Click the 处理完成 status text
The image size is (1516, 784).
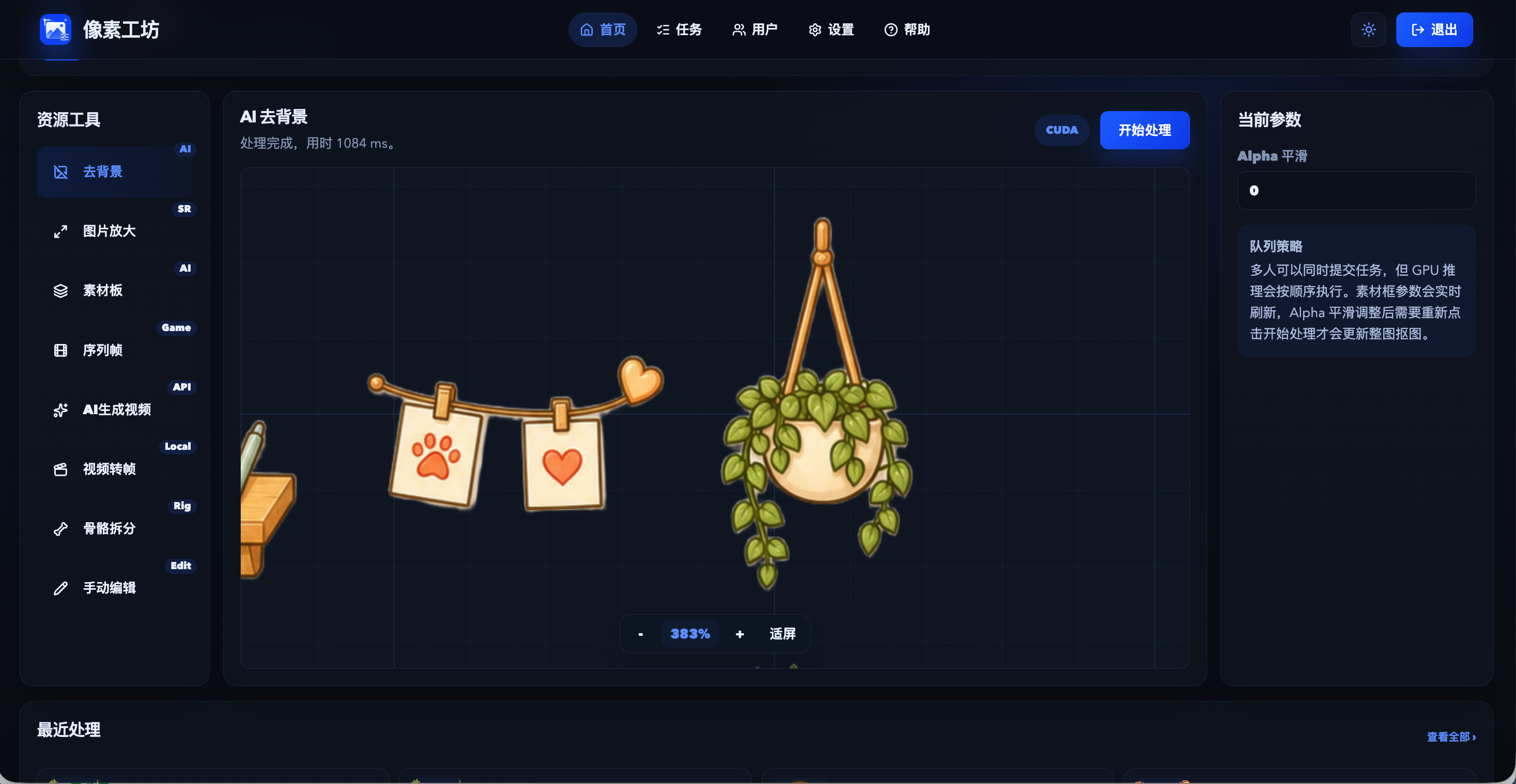pyautogui.click(x=318, y=144)
